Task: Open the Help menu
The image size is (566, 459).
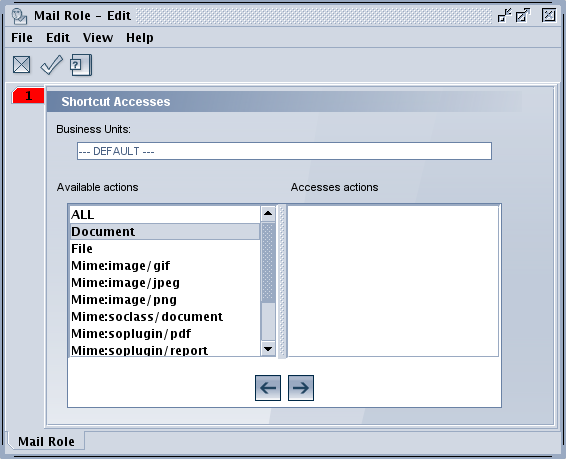Action: click(x=140, y=38)
